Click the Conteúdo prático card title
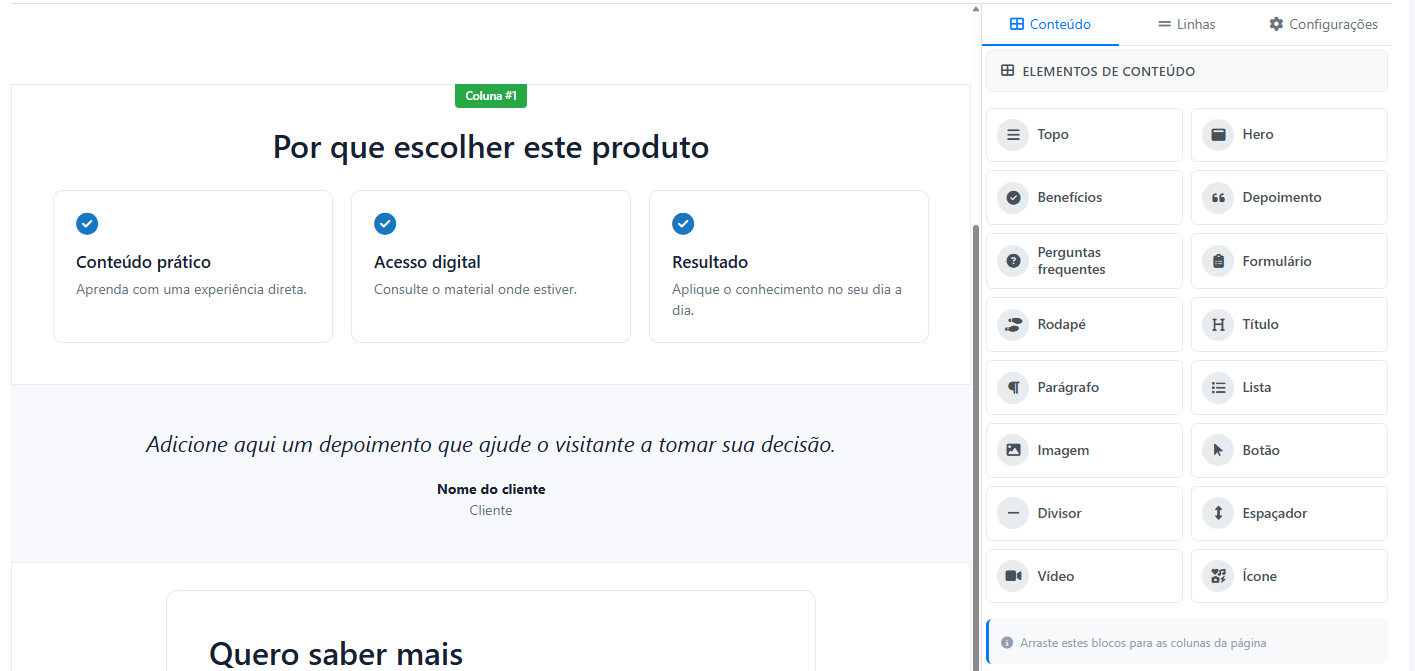This screenshot has height=671, width=1415. pos(143,262)
